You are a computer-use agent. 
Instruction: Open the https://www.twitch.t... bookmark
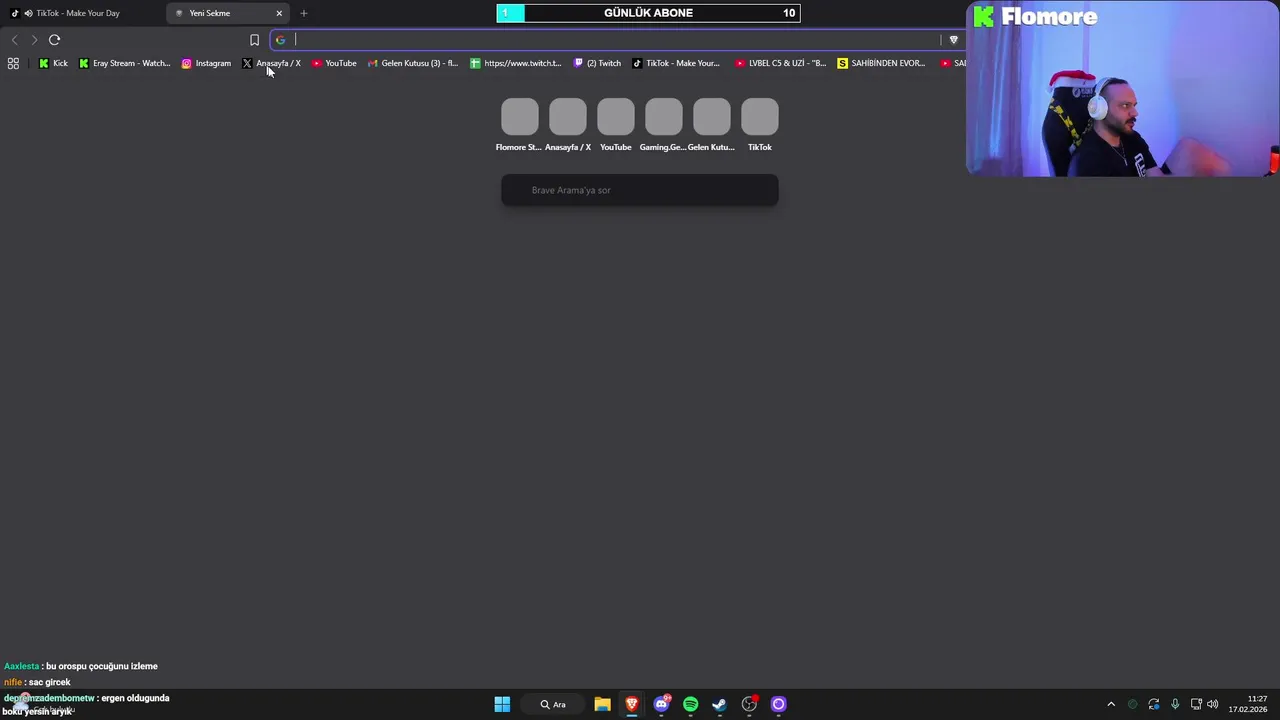(x=516, y=63)
